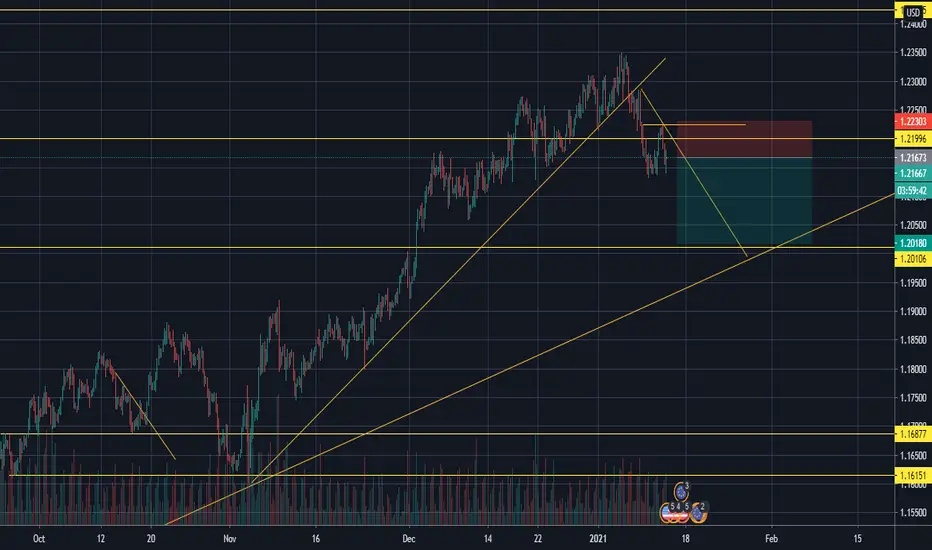Screen dimensions: 932x550
Task: Select the yellow 1.16151 price label
Action: click(913, 475)
